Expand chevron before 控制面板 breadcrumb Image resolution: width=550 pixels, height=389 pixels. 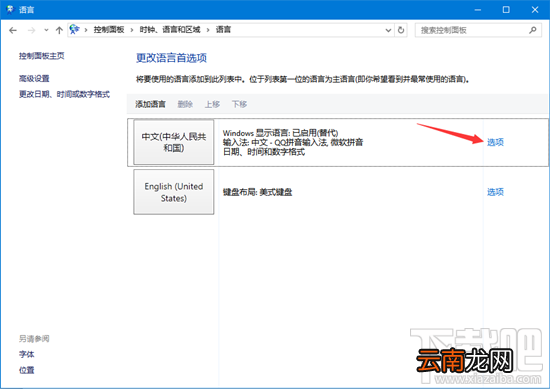tap(86, 30)
